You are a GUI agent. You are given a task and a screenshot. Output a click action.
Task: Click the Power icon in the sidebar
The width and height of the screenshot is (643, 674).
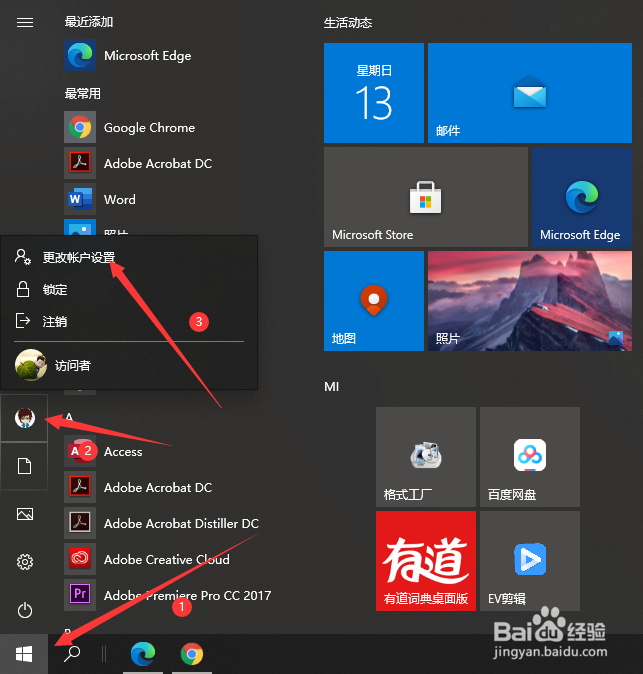[24, 610]
